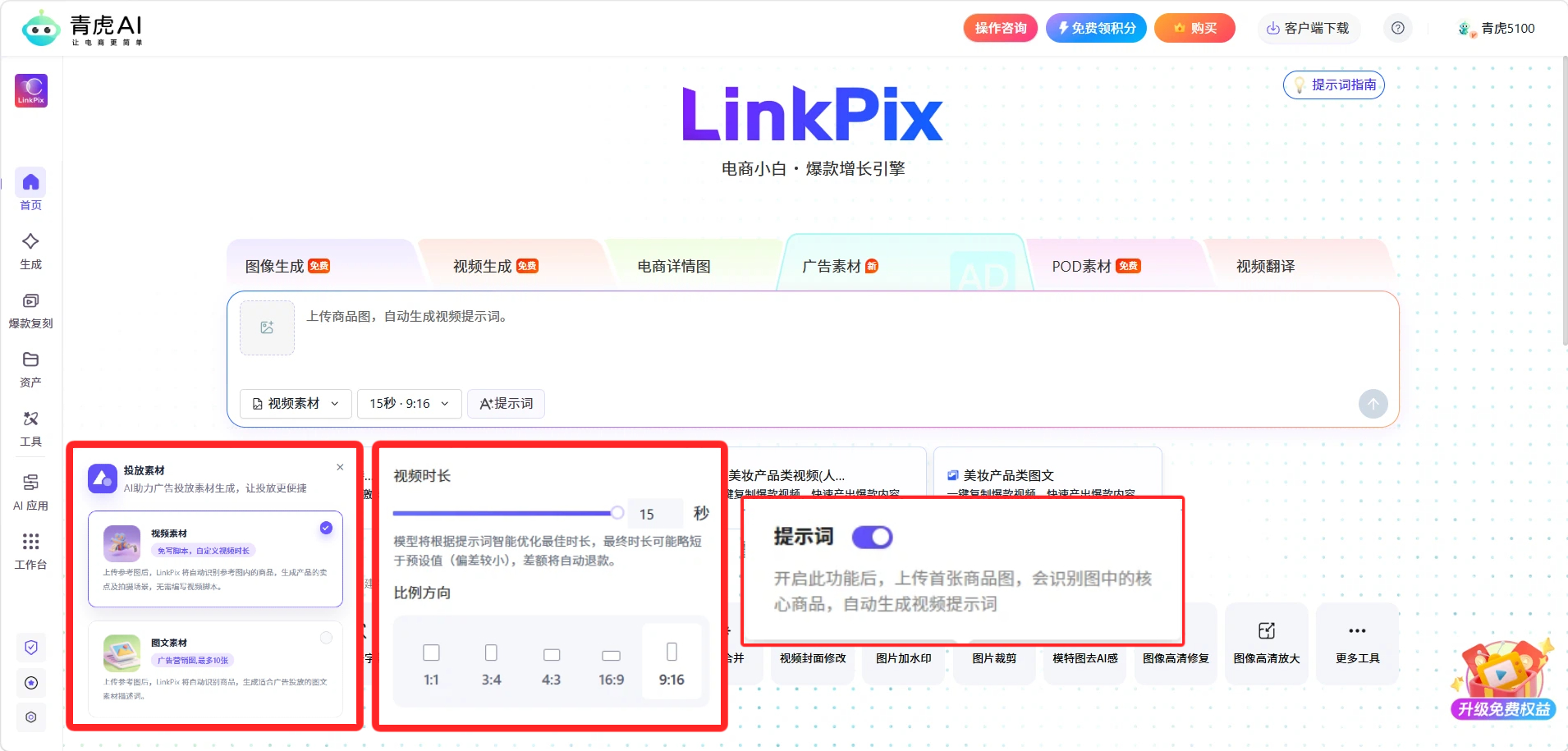Open 工具 tools in sidebar
The image size is (1568, 751).
(x=30, y=428)
